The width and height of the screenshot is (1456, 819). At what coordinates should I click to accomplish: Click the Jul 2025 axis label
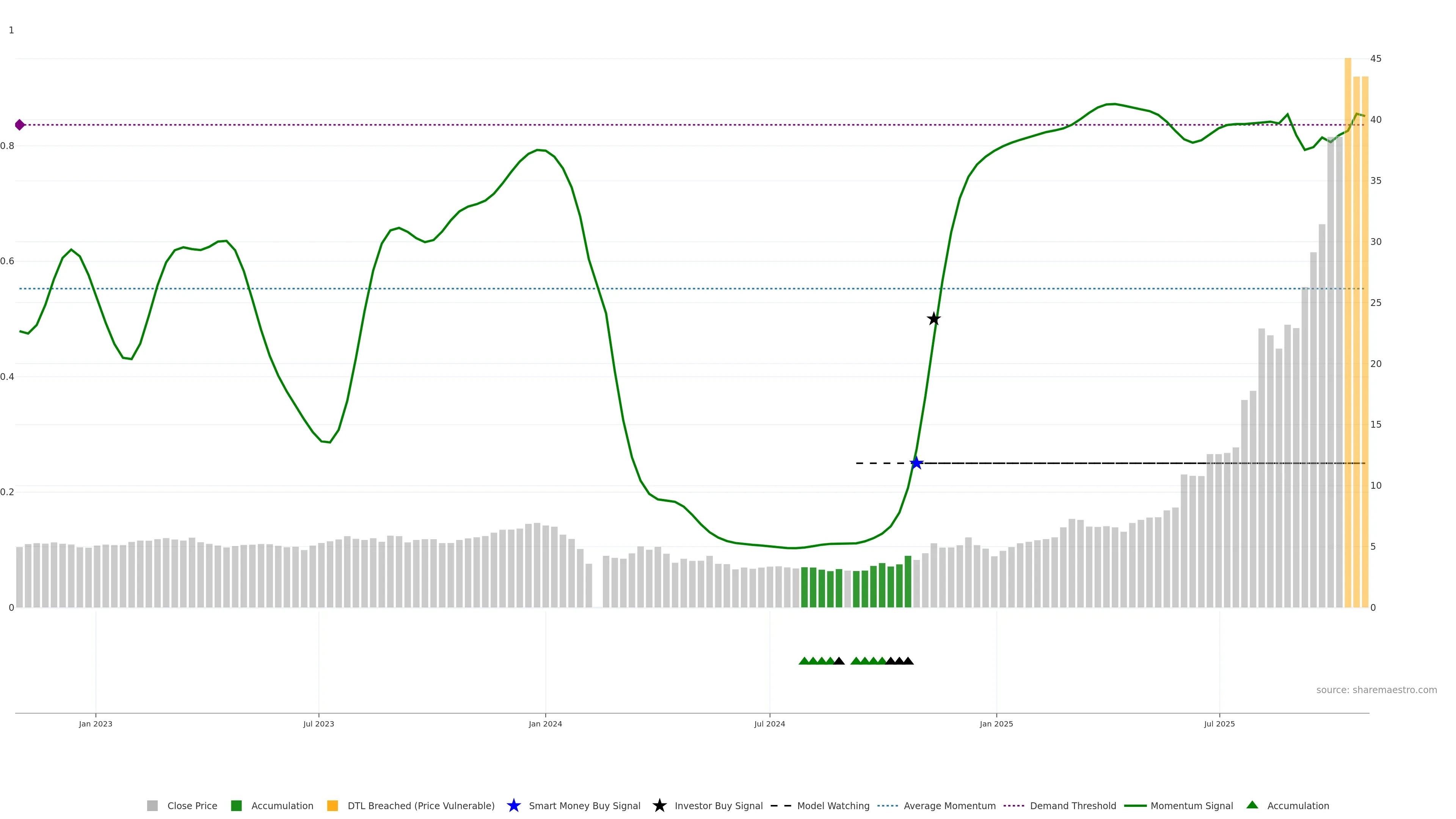pyautogui.click(x=1219, y=723)
